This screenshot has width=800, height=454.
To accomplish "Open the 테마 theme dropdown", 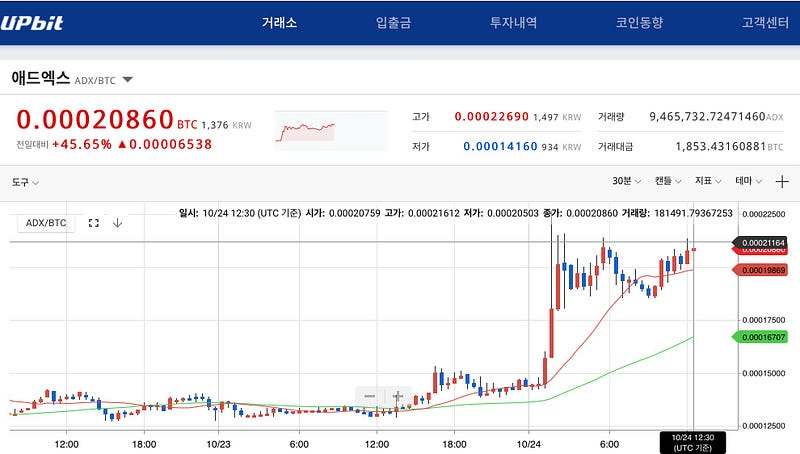I will click(x=748, y=181).
